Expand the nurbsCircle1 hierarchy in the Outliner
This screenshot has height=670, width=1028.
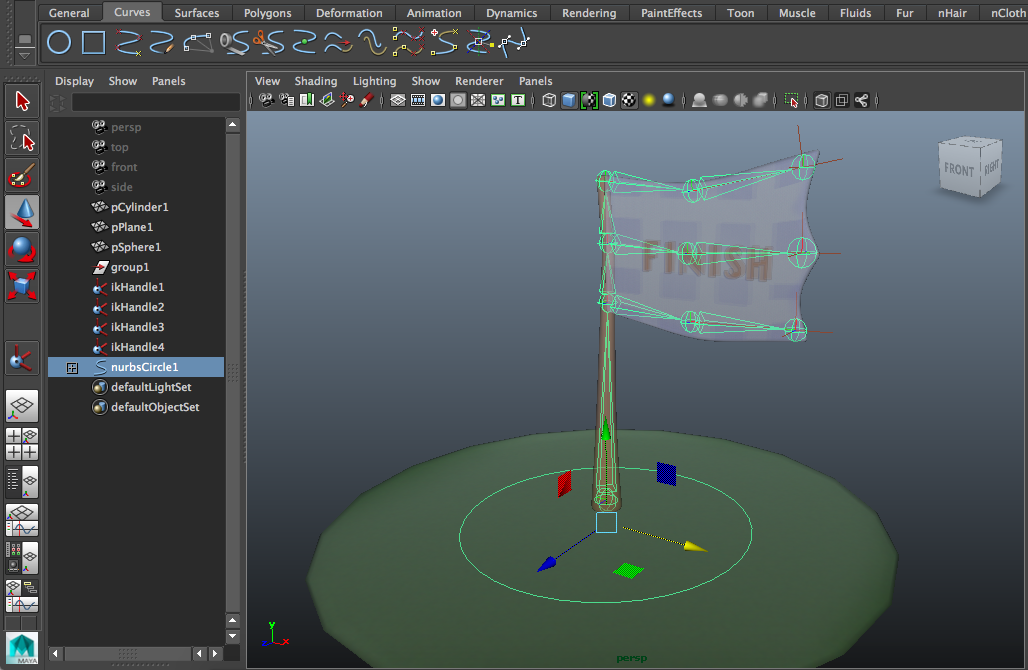(72, 367)
